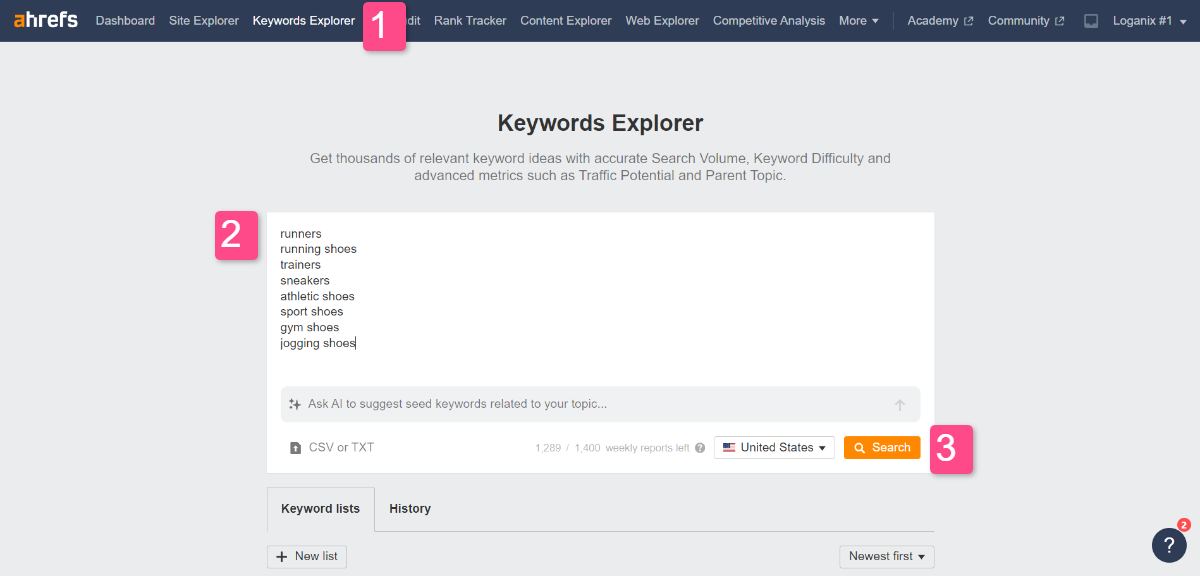Open the Newest first sort dropdown

(x=887, y=556)
